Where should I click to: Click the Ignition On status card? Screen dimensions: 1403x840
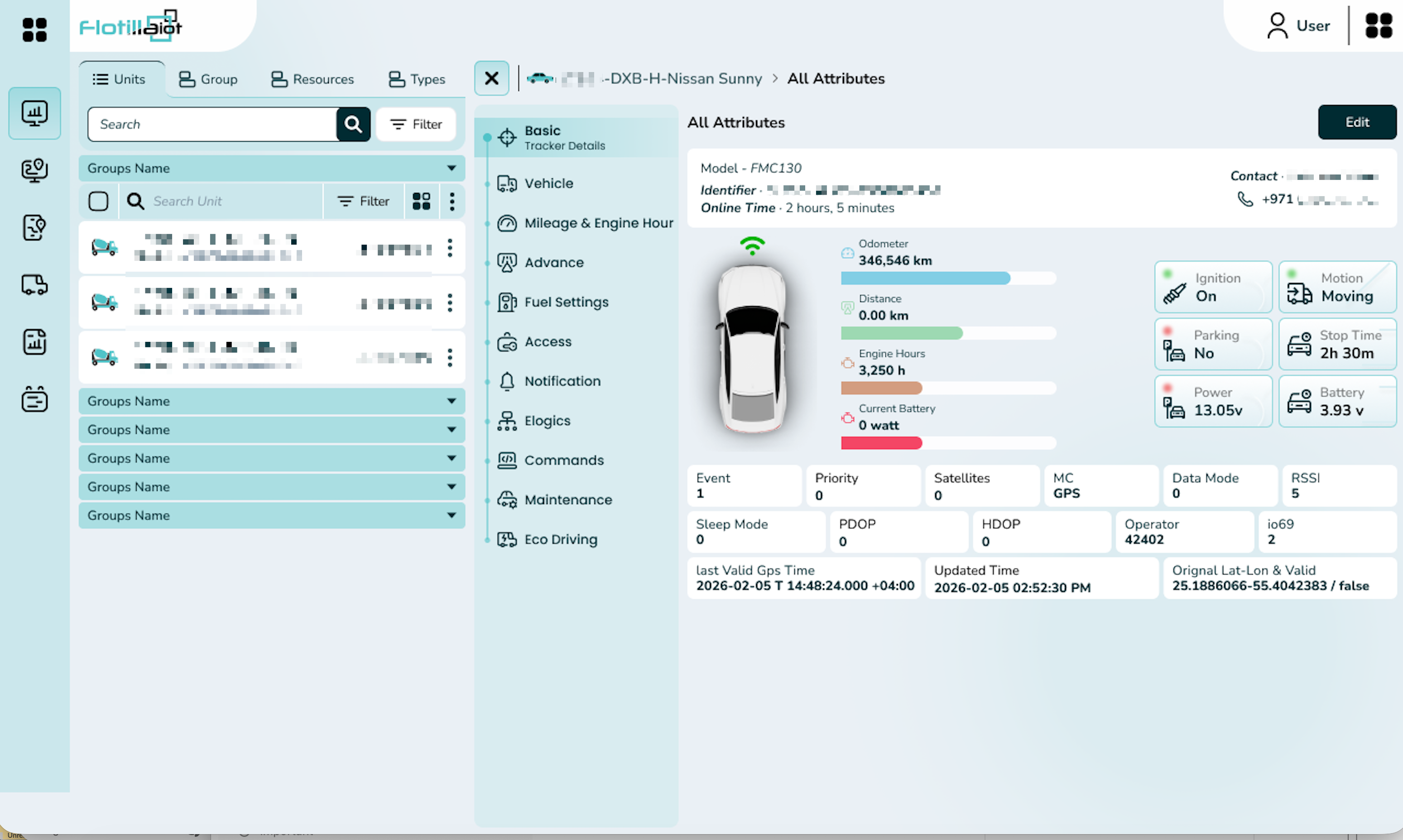1213,287
